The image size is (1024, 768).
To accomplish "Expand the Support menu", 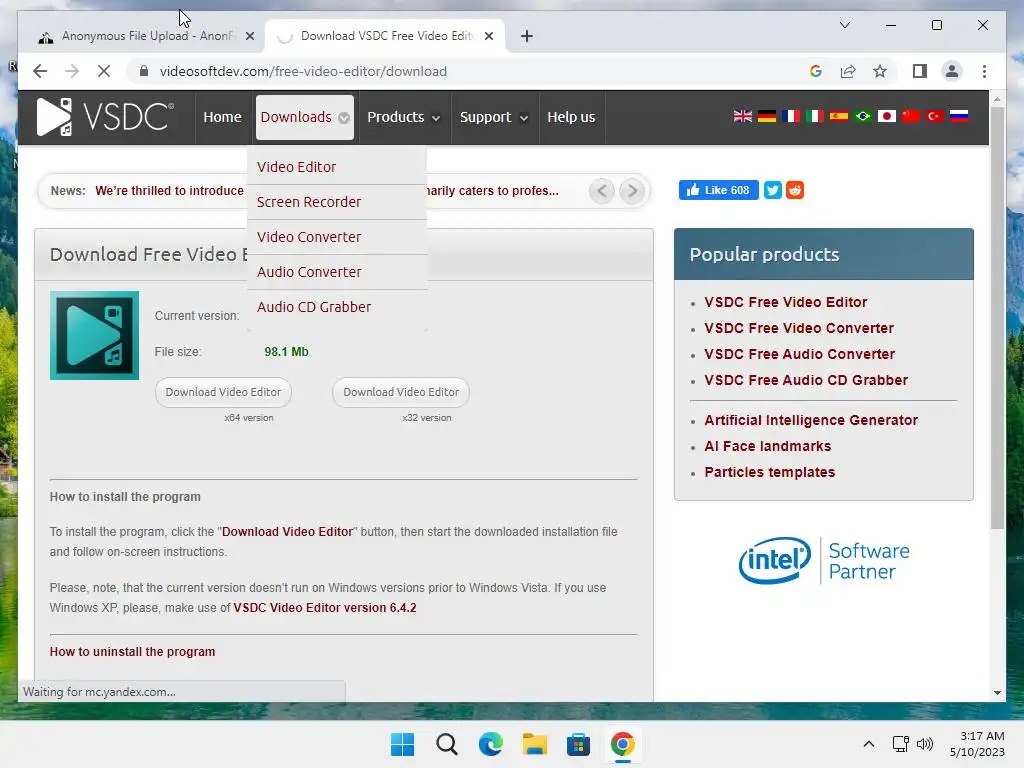I will (494, 118).
